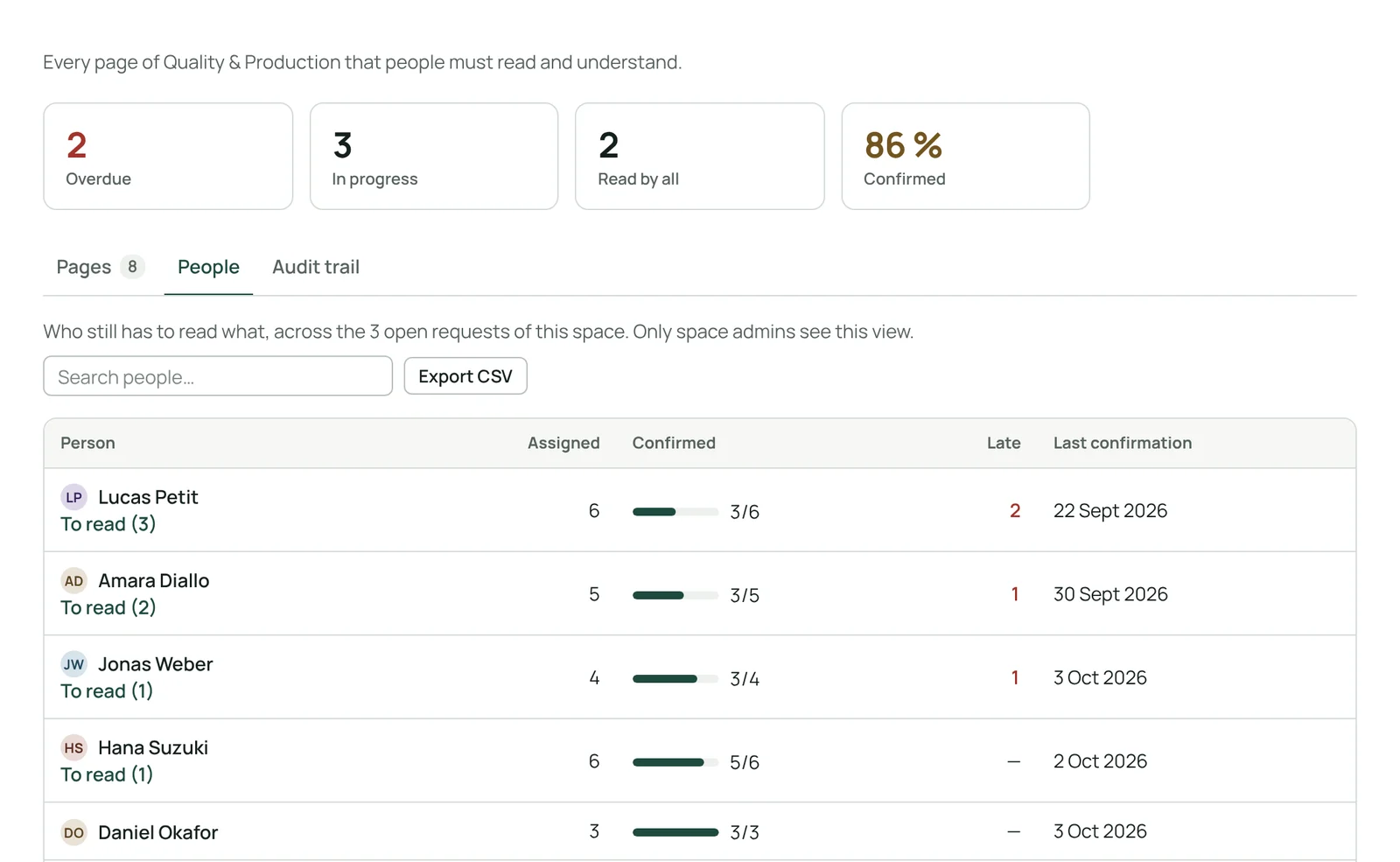Click Hana Suzuki's 5/6 progress bar

click(x=675, y=762)
